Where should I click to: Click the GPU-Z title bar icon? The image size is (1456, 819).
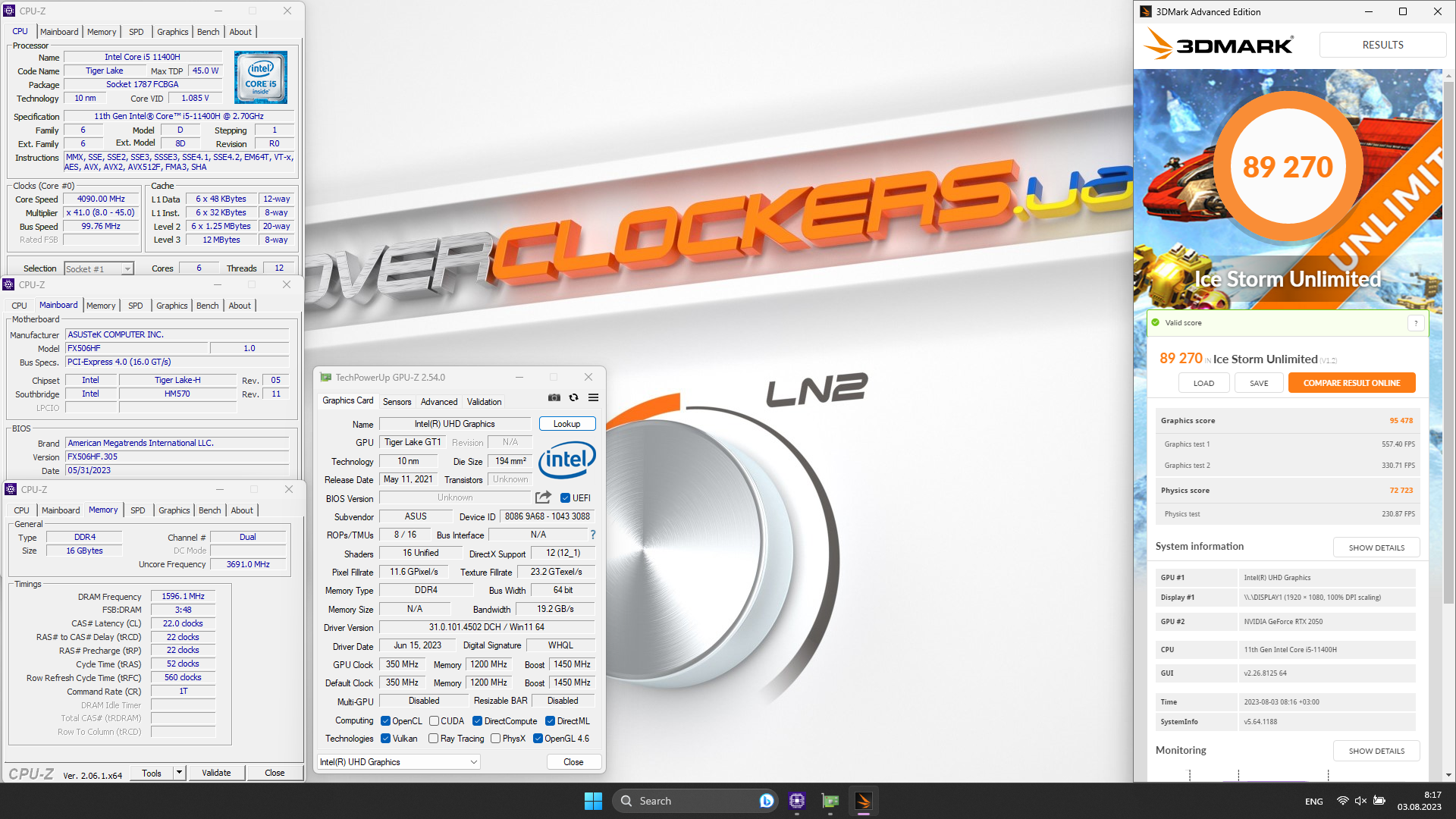326,377
